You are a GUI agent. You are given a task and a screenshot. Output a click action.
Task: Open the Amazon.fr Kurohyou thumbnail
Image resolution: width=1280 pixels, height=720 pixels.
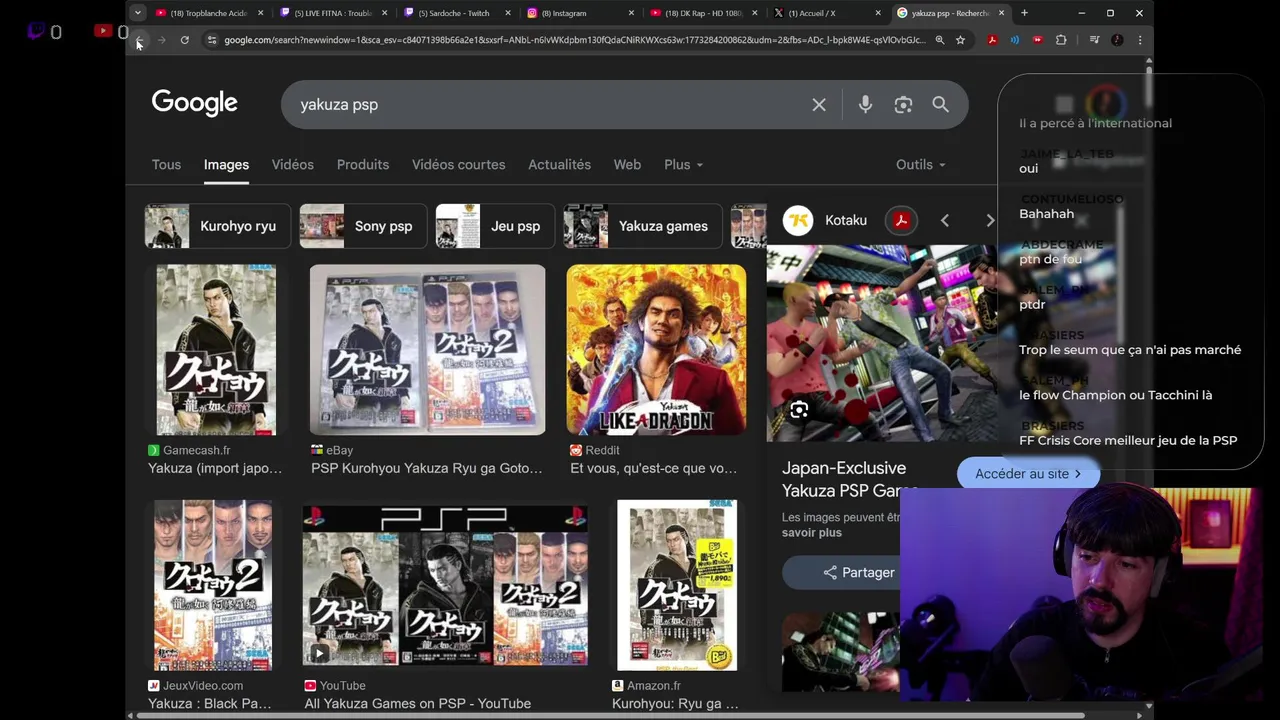tap(677, 586)
